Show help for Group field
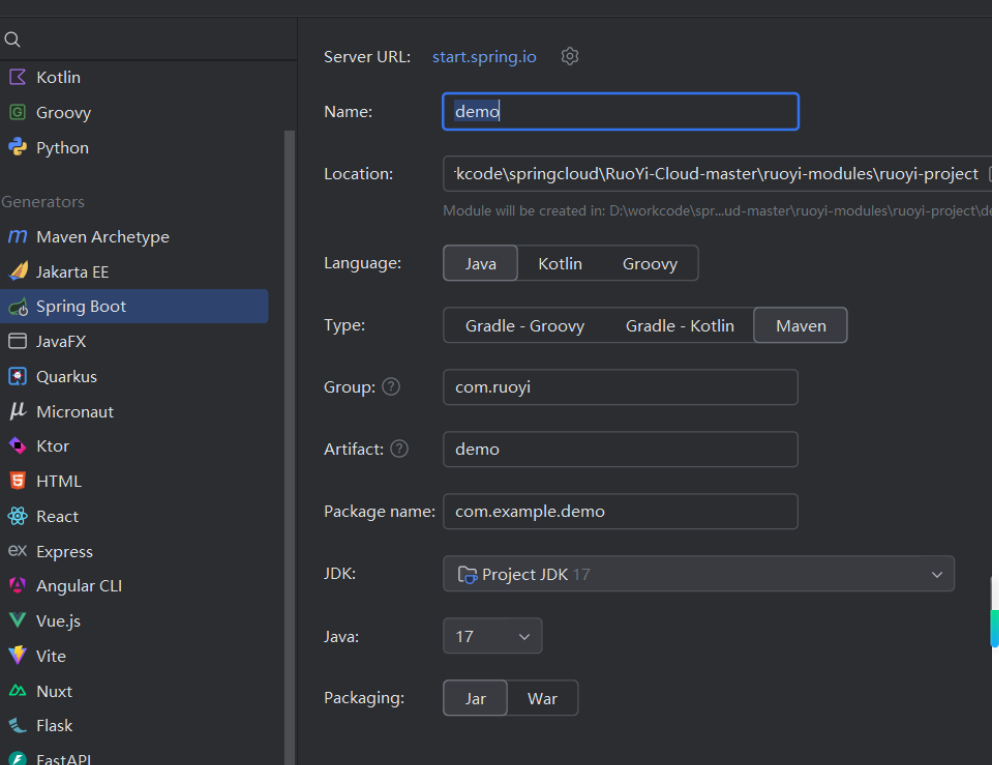Screen dimensions: 999x765 click(391, 387)
